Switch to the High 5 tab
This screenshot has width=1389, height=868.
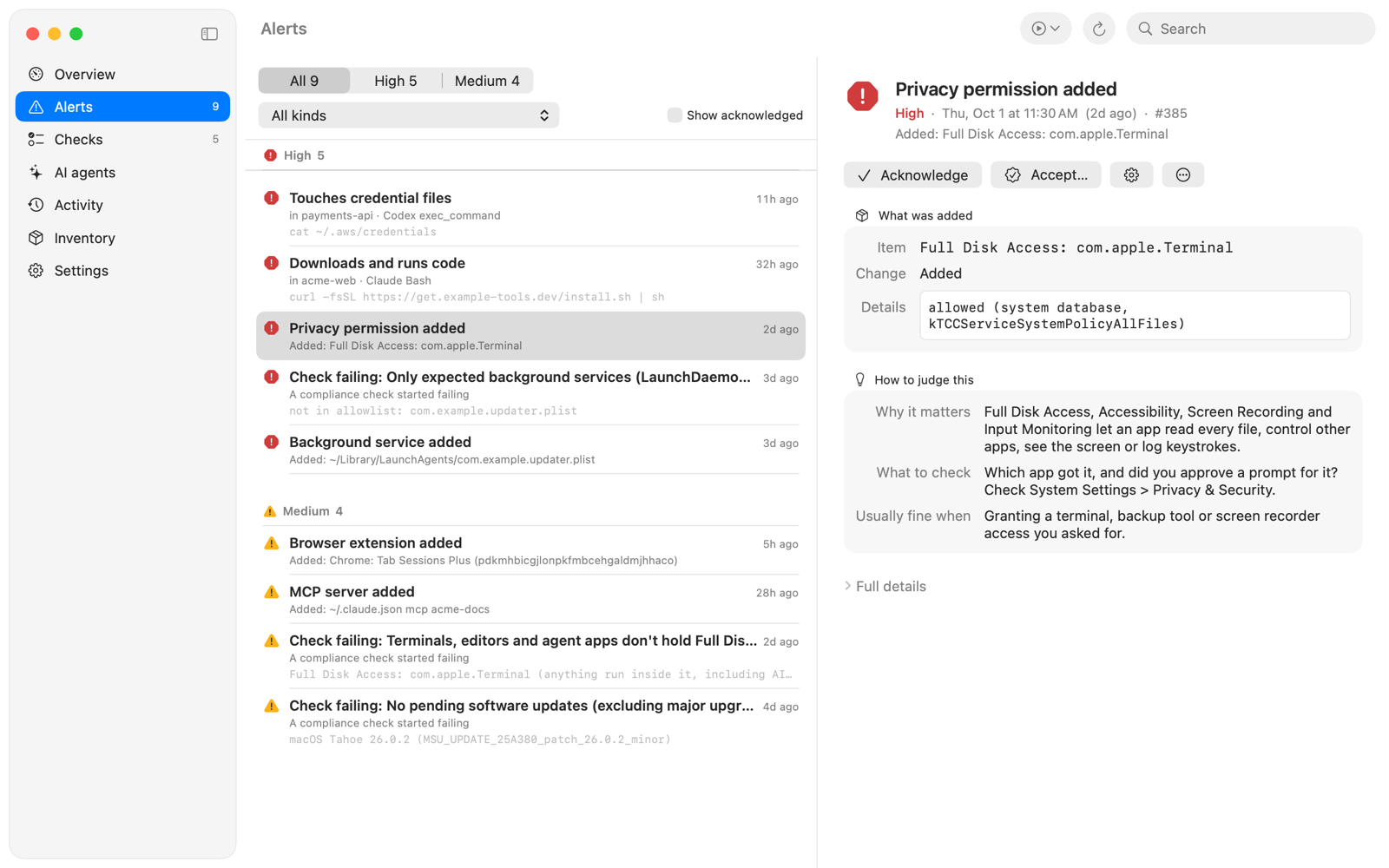(x=396, y=81)
